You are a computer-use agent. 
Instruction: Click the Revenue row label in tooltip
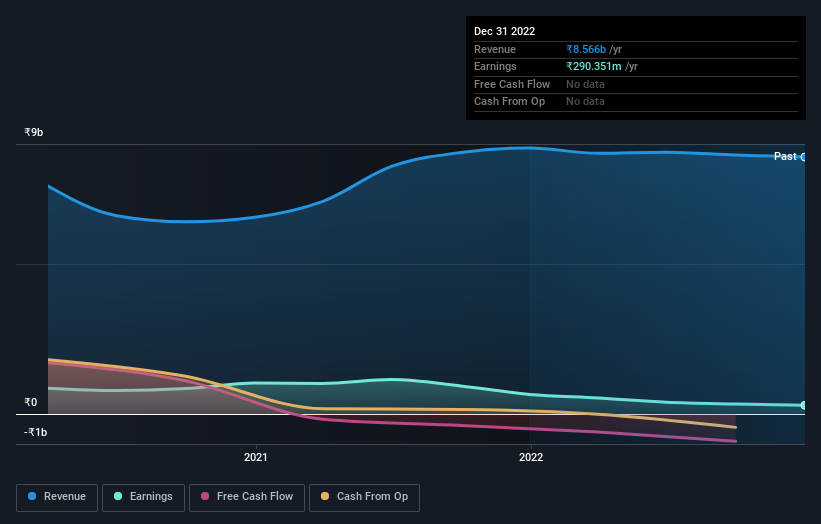point(495,49)
